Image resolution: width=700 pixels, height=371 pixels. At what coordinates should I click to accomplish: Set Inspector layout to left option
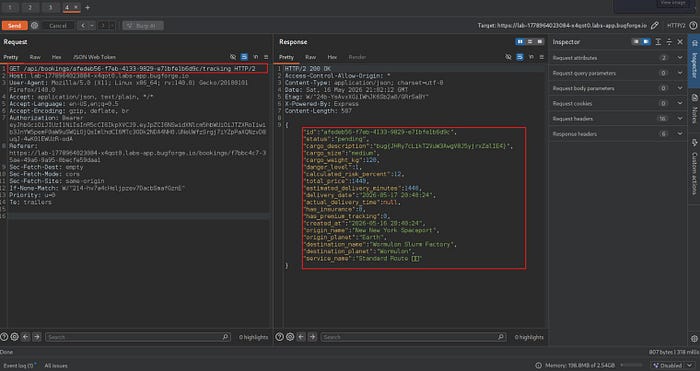(x=636, y=42)
